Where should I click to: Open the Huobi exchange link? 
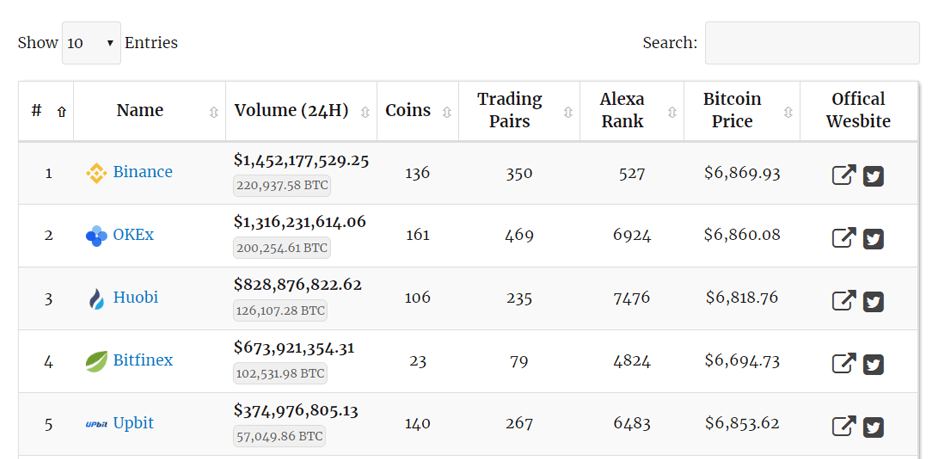pyautogui.click(x=135, y=298)
